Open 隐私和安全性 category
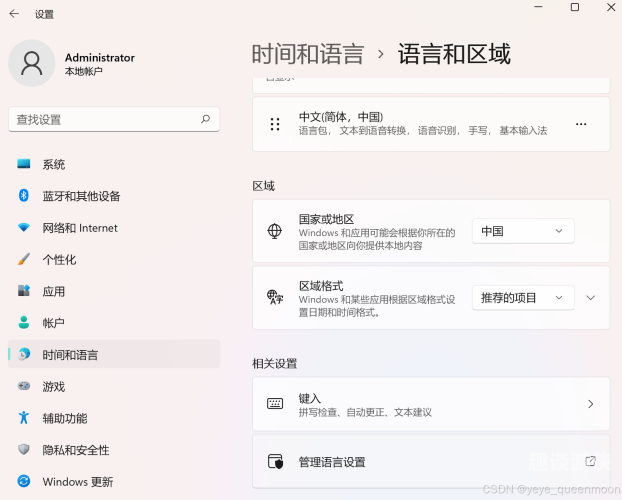 pyautogui.click(x=114, y=450)
